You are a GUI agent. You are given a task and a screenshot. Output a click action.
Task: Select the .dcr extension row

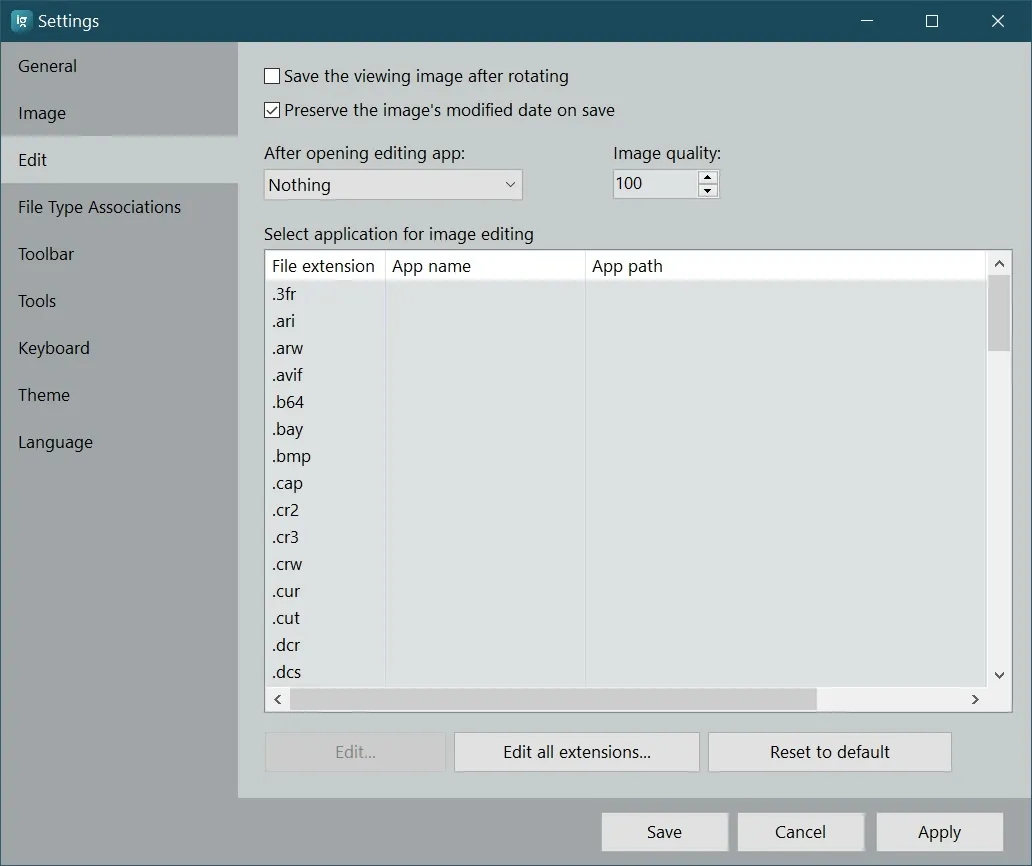[625, 645]
